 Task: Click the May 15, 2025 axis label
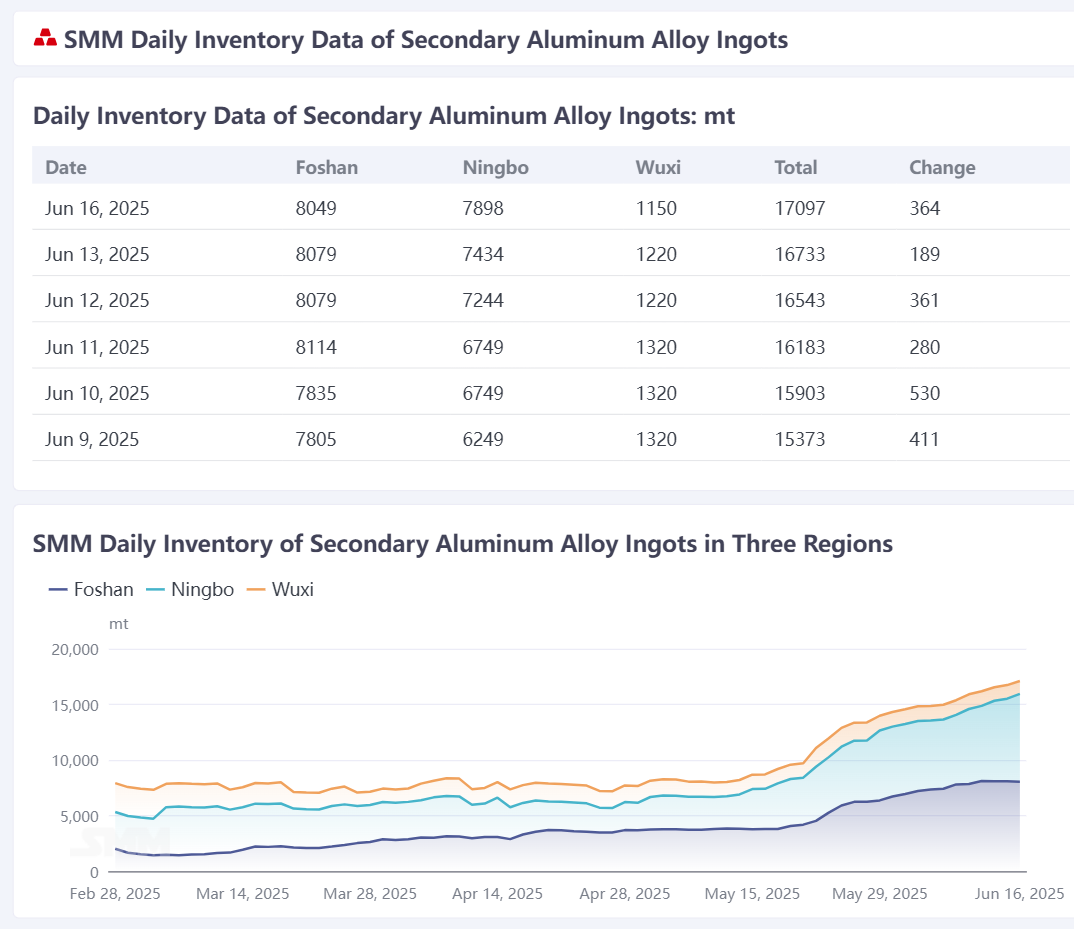coord(752,893)
